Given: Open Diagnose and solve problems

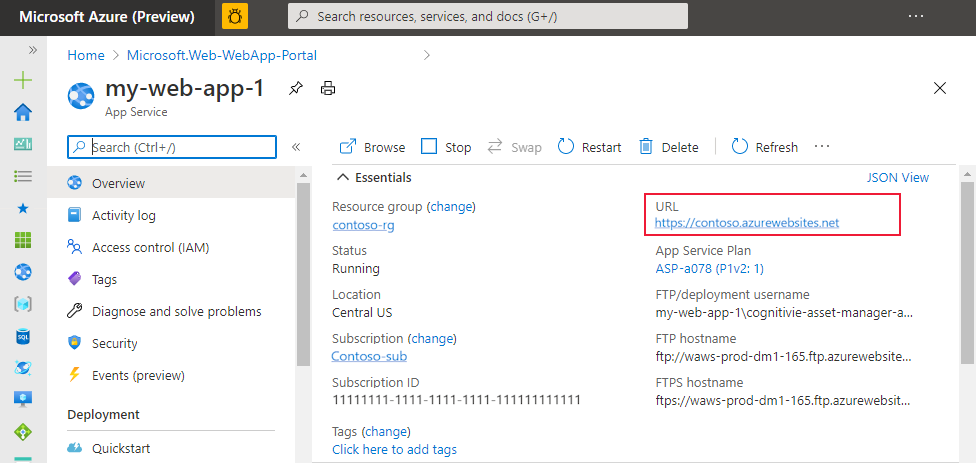Looking at the screenshot, I should (x=171, y=311).
